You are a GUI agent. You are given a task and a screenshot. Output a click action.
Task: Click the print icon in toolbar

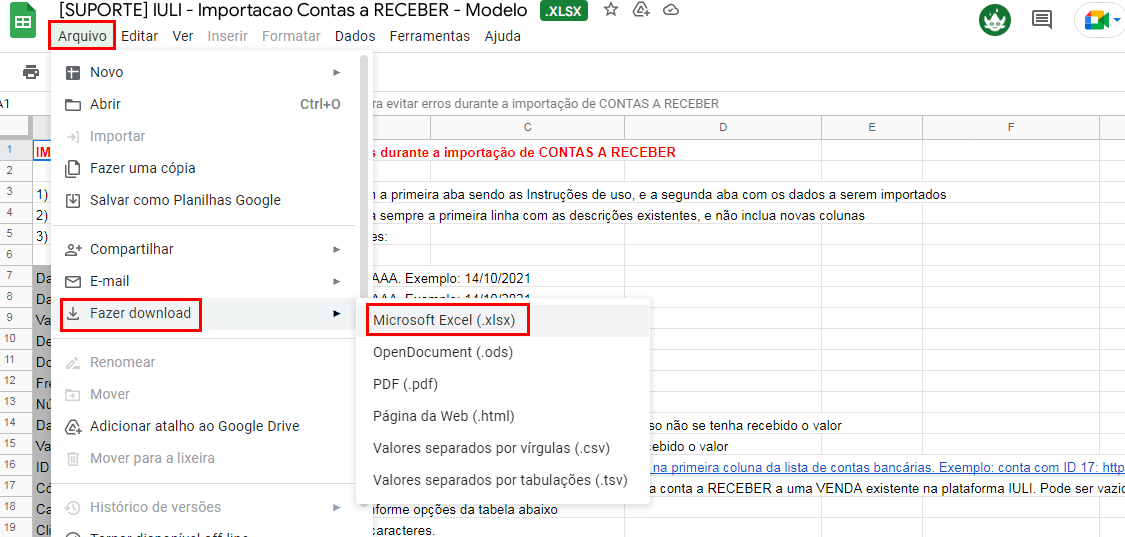click(31, 72)
